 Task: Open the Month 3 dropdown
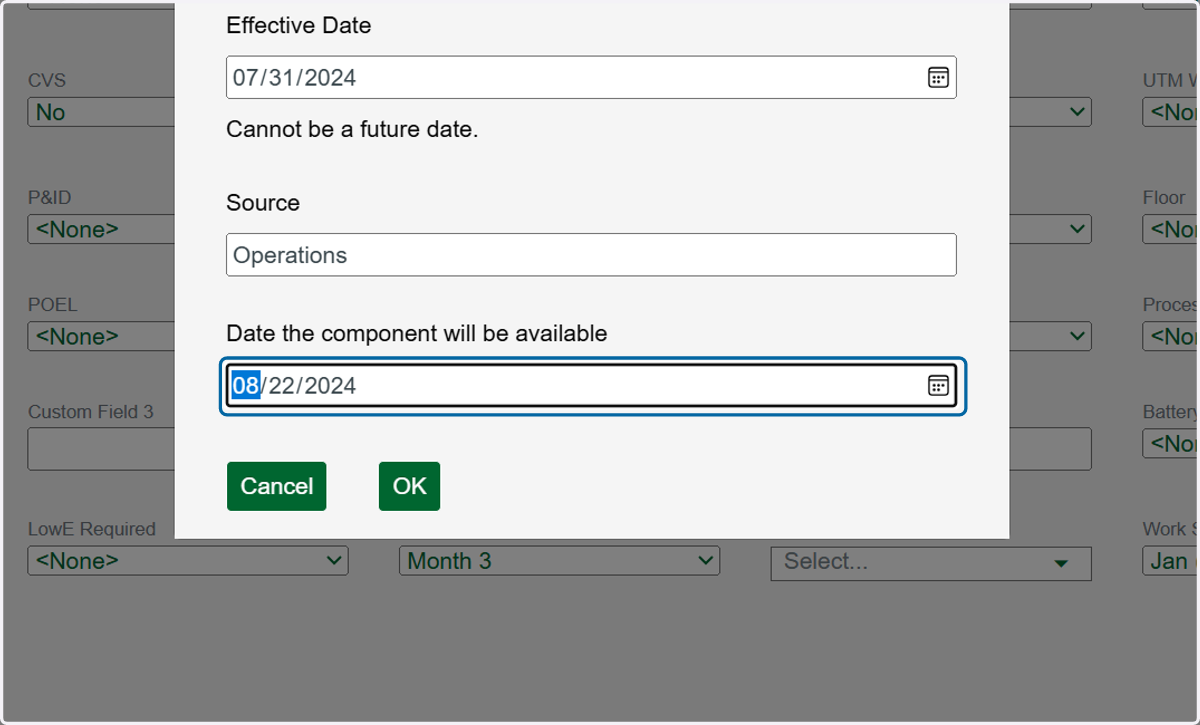click(559, 561)
